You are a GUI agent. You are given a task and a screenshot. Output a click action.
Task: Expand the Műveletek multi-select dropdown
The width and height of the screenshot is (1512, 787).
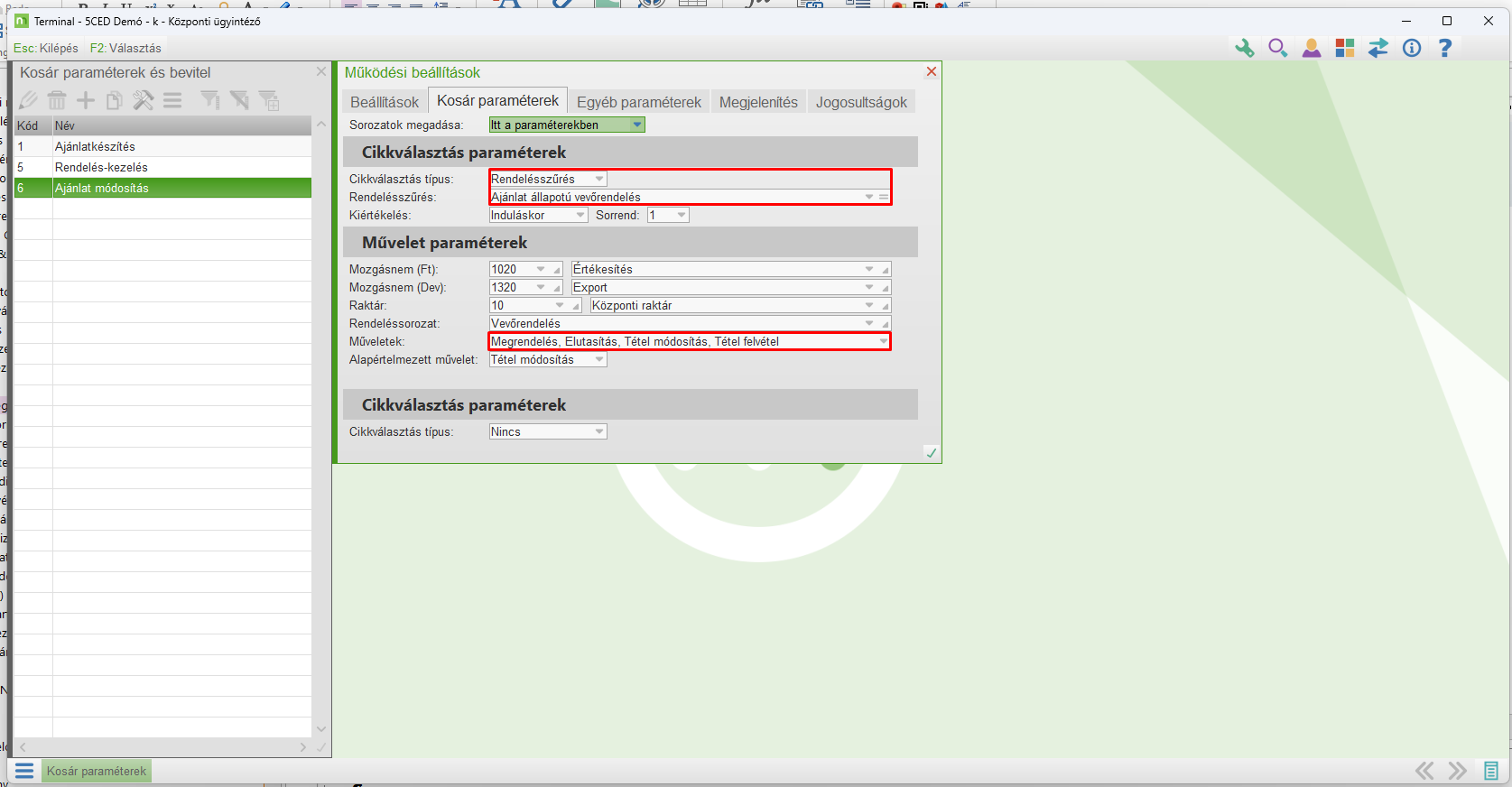(x=883, y=341)
